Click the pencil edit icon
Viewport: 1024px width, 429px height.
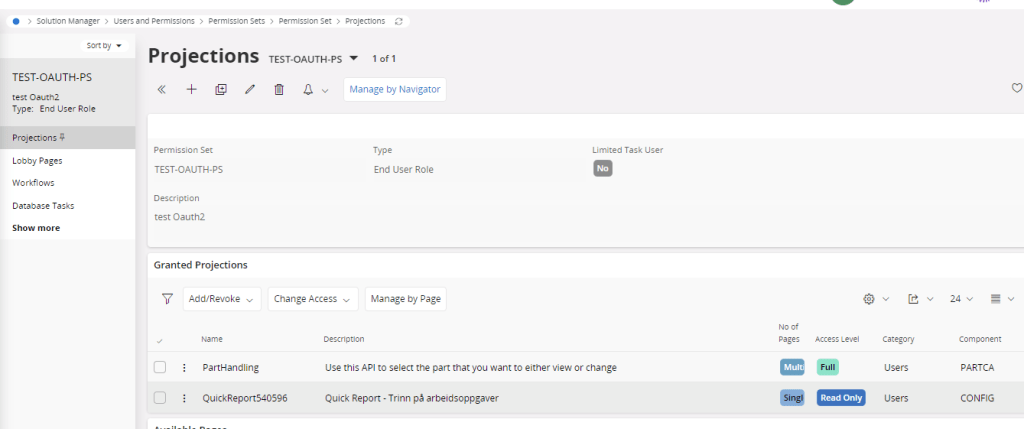coord(250,90)
